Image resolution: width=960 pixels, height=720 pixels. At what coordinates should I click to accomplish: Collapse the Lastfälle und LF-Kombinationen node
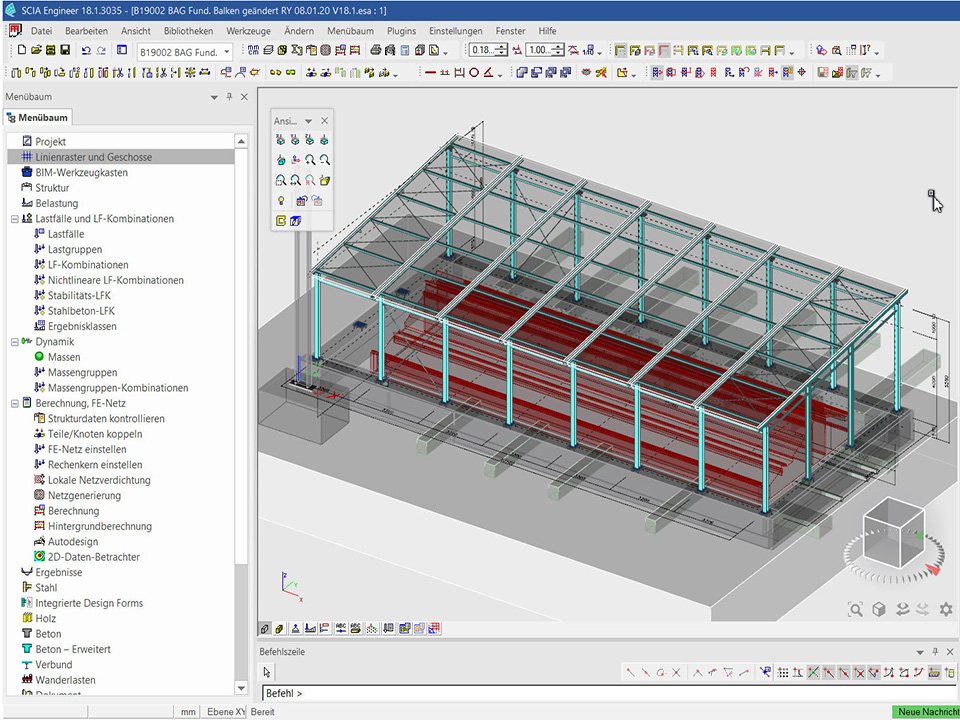click(14, 219)
